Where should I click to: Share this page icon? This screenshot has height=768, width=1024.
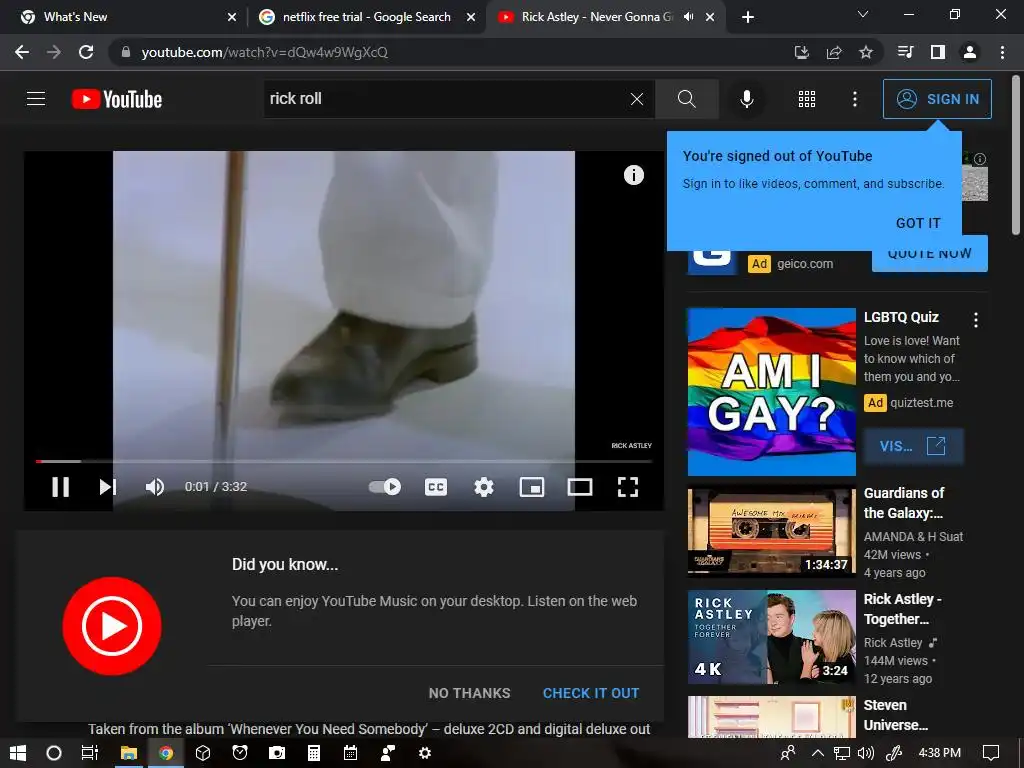pos(834,52)
